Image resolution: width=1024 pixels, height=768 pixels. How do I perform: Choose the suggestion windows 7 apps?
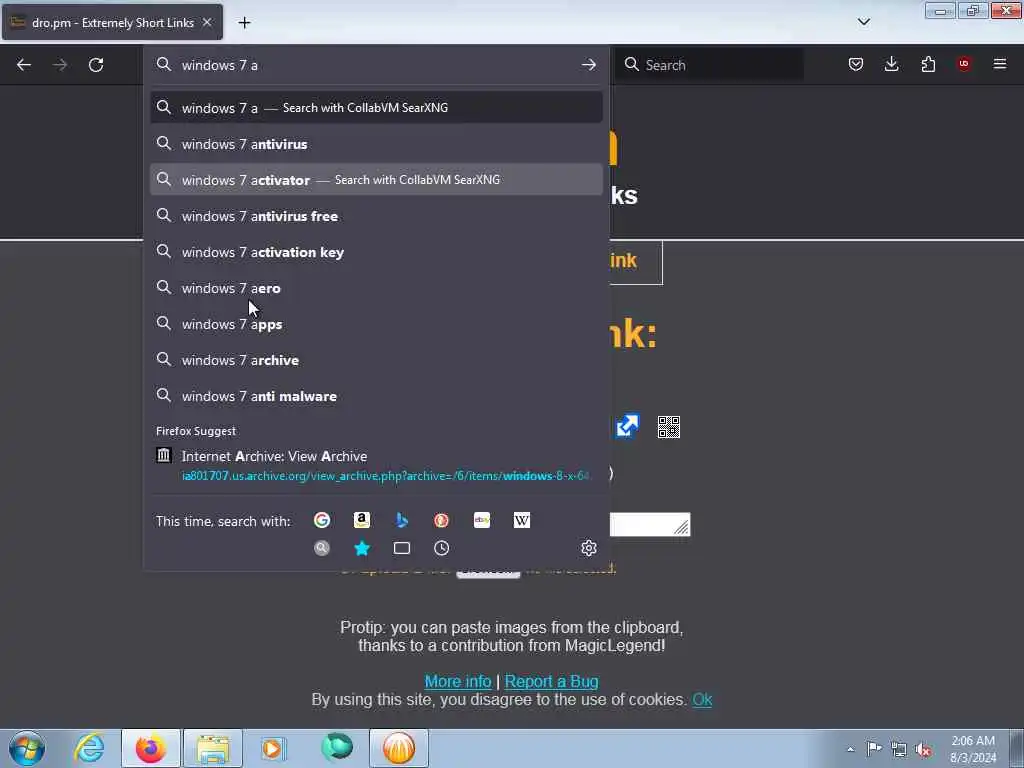click(376, 324)
